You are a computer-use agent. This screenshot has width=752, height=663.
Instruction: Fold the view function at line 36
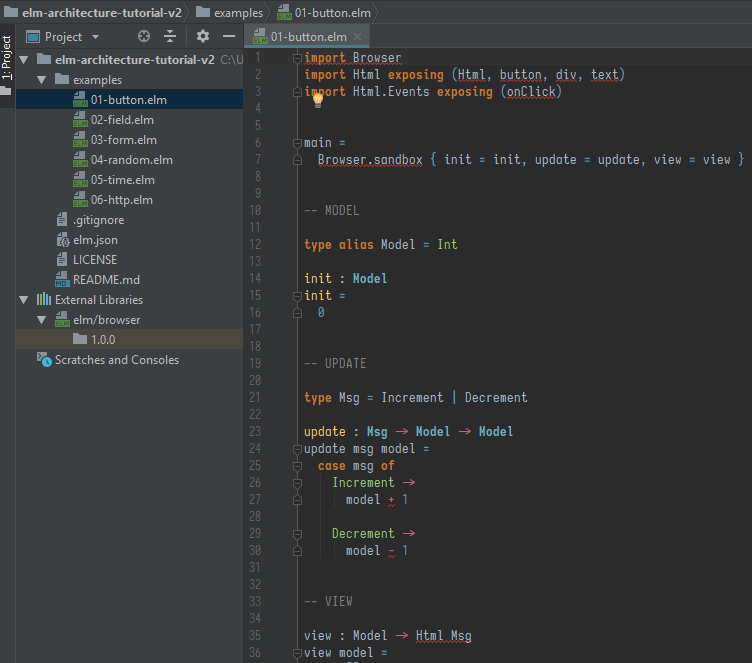click(x=297, y=653)
